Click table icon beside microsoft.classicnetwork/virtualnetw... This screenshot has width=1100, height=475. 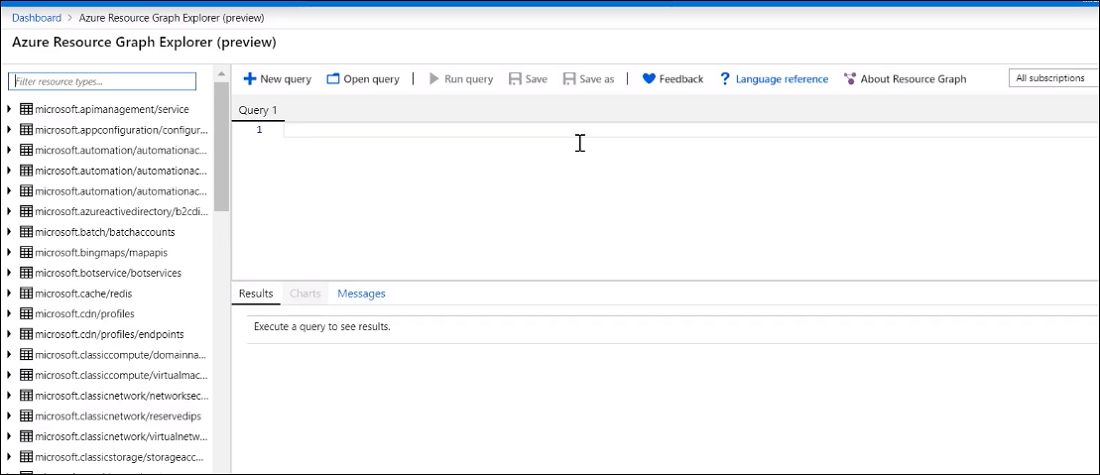click(x=27, y=436)
